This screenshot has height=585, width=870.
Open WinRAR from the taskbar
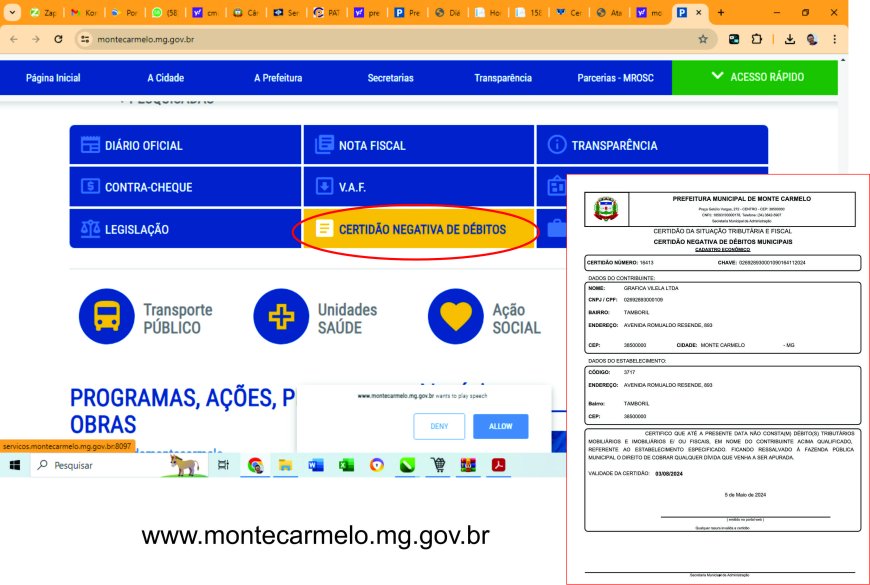[x=468, y=465]
